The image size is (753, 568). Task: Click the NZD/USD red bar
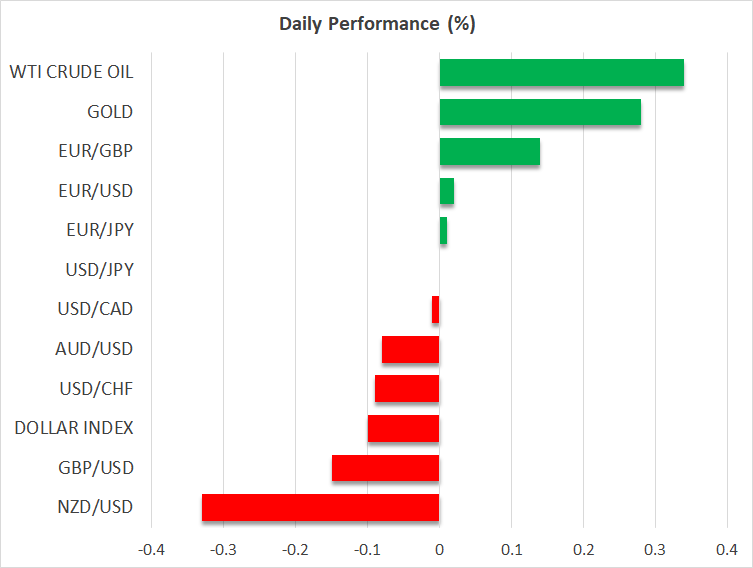(x=320, y=508)
